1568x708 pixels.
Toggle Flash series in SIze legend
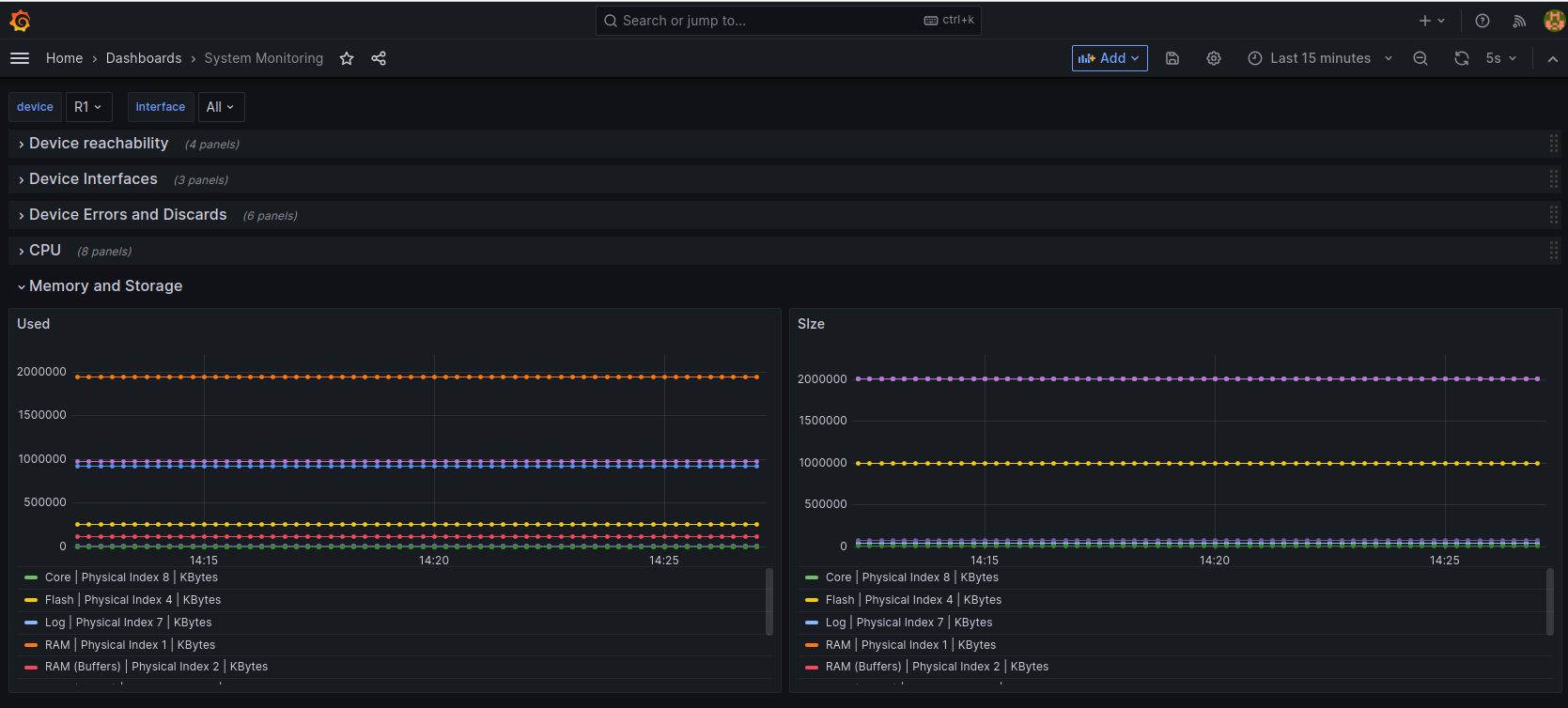pos(914,600)
